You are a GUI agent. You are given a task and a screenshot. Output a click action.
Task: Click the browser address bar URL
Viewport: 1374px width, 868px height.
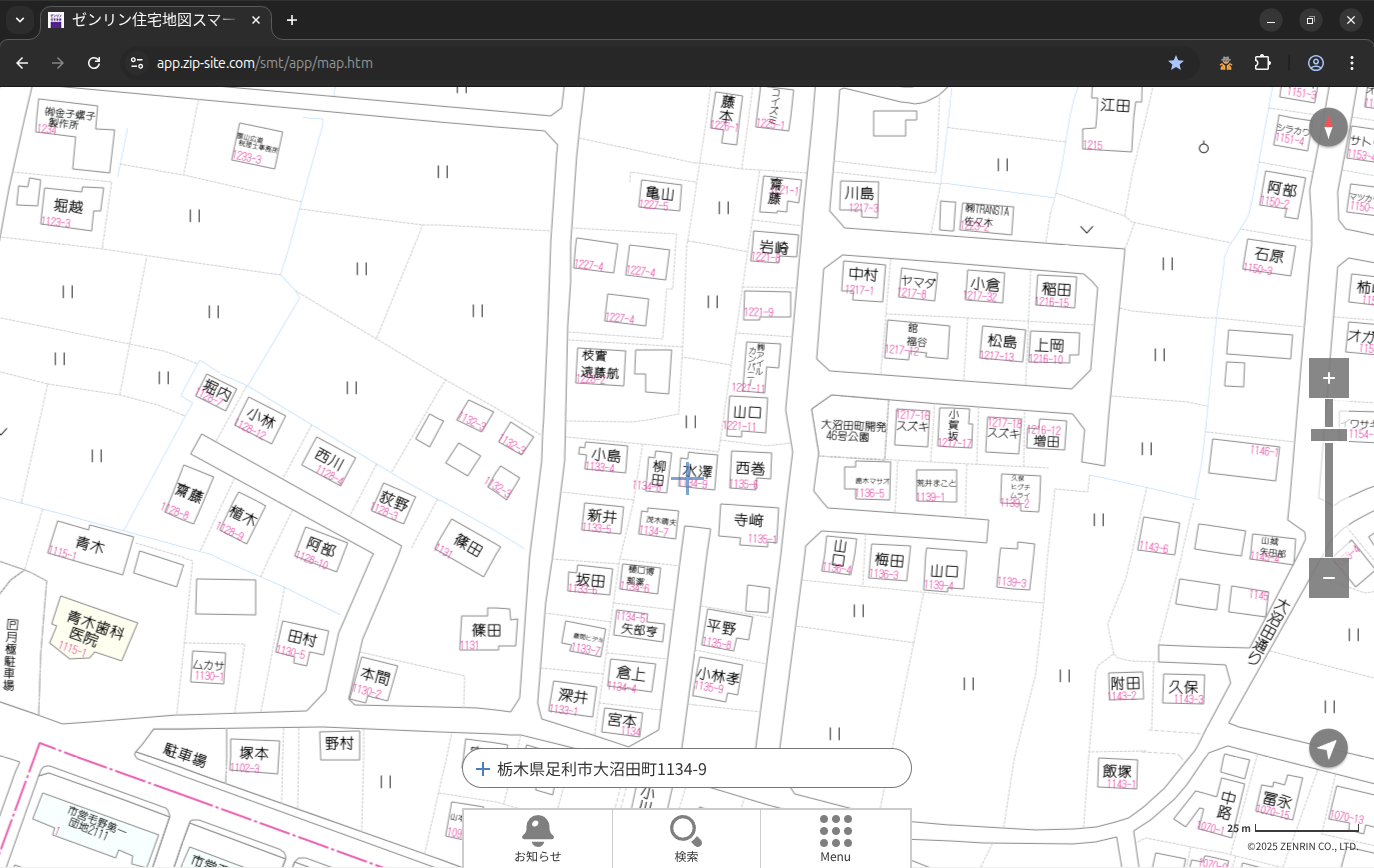265,63
